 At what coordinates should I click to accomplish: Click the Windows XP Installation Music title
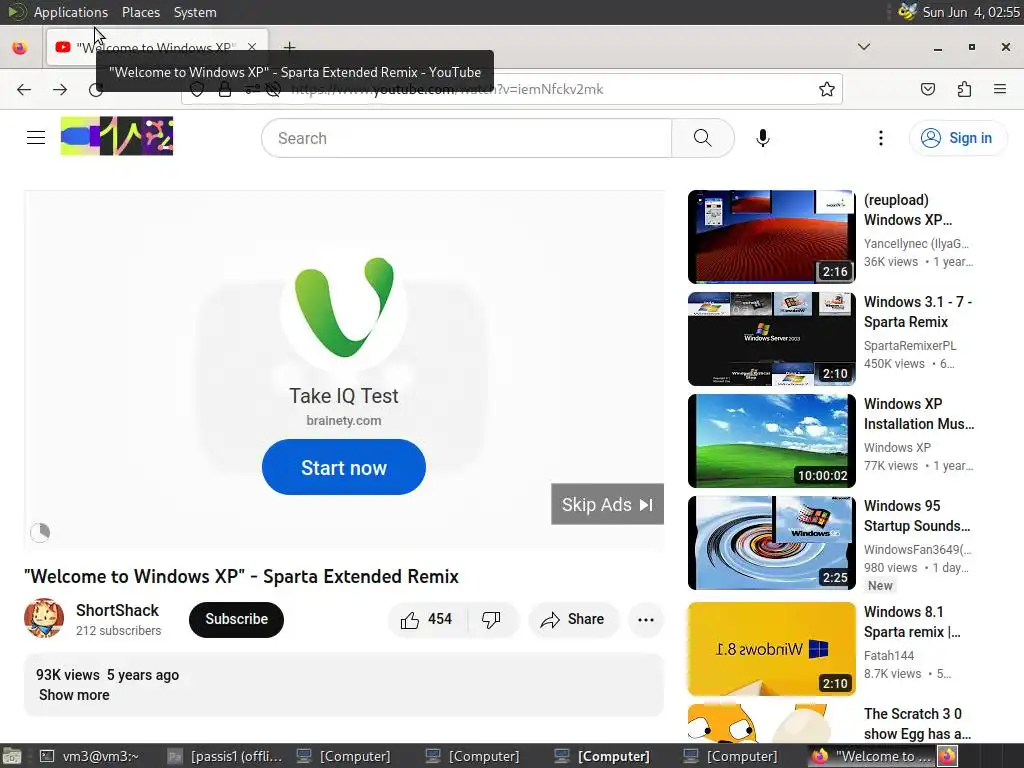pyautogui.click(x=919, y=413)
